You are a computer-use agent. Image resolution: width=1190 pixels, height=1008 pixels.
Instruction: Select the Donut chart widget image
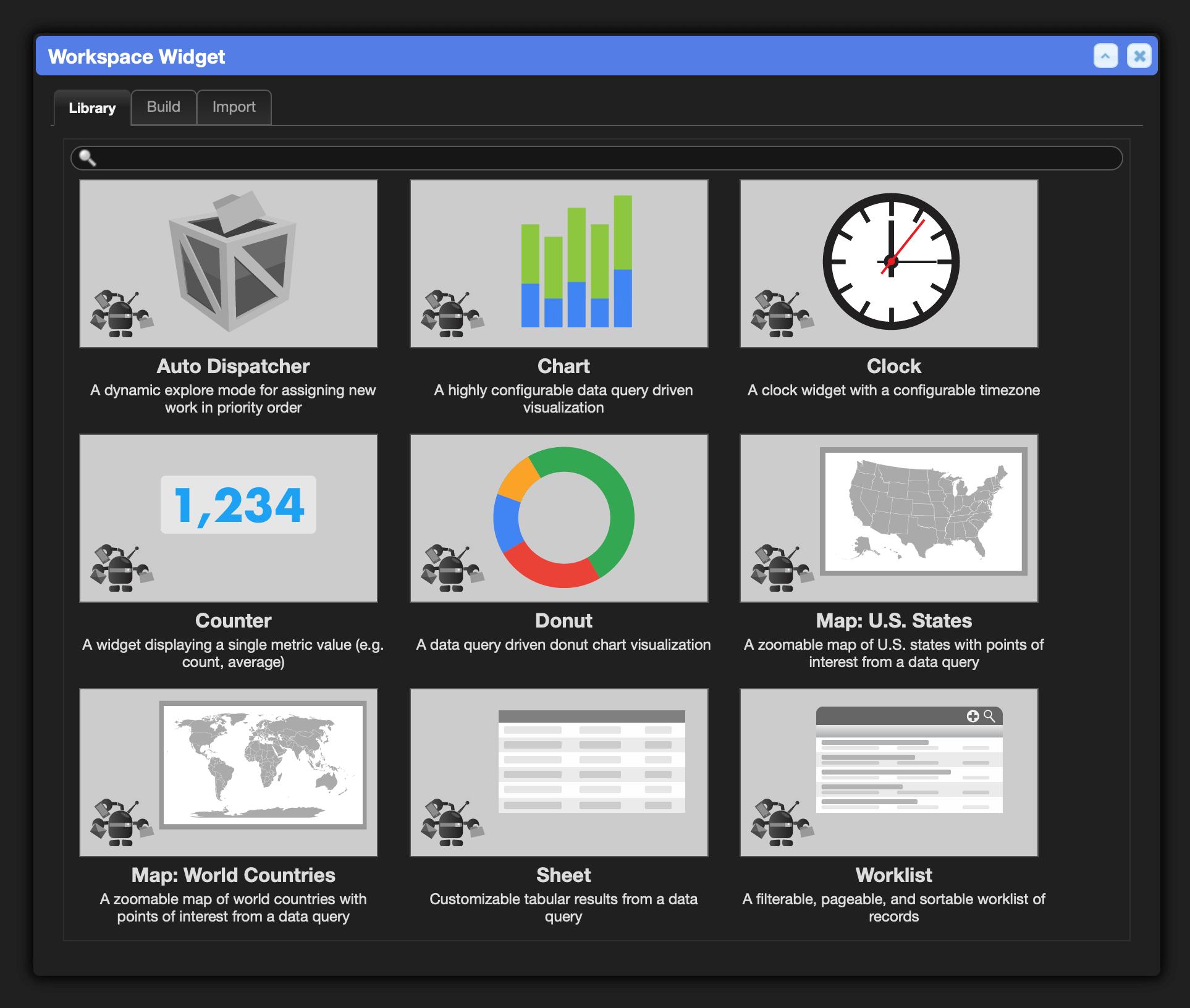[x=559, y=518]
